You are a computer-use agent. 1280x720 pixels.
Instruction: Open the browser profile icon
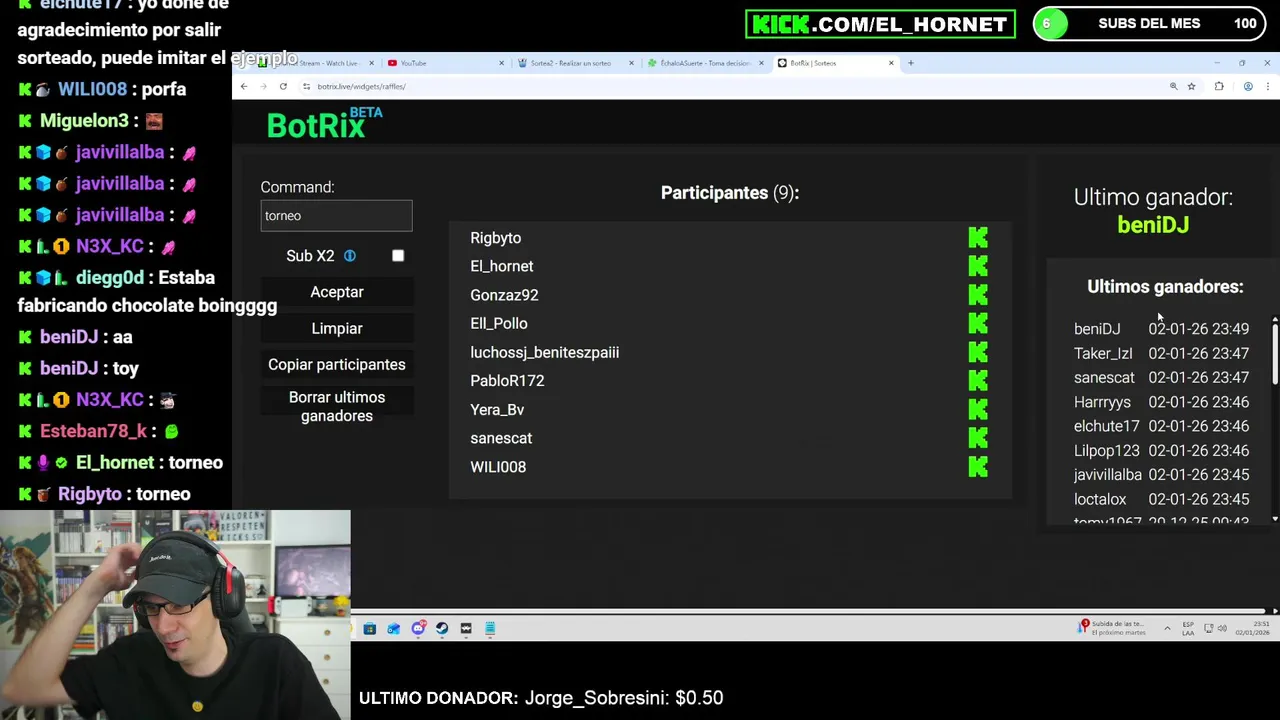coord(1248,87)
